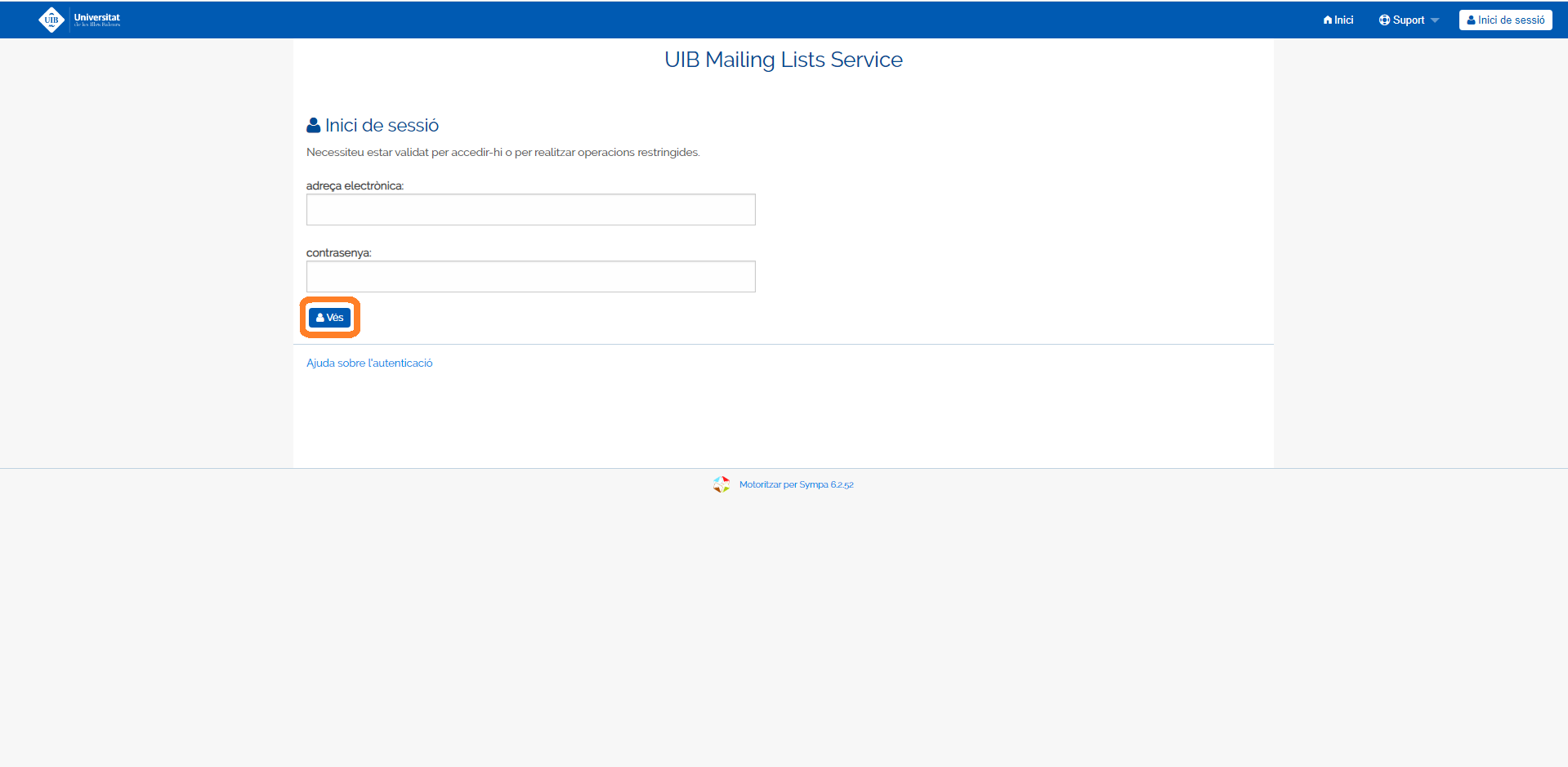
Task: Go to Inici home link
Action: point(1338,20)
